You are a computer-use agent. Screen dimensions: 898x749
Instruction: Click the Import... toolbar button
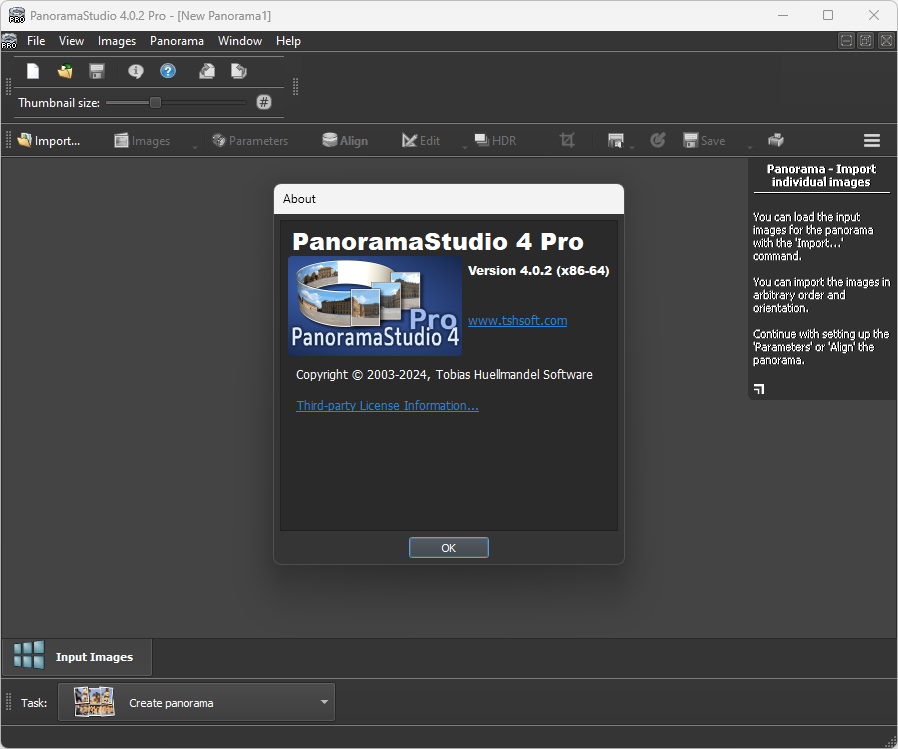point(49,141)
